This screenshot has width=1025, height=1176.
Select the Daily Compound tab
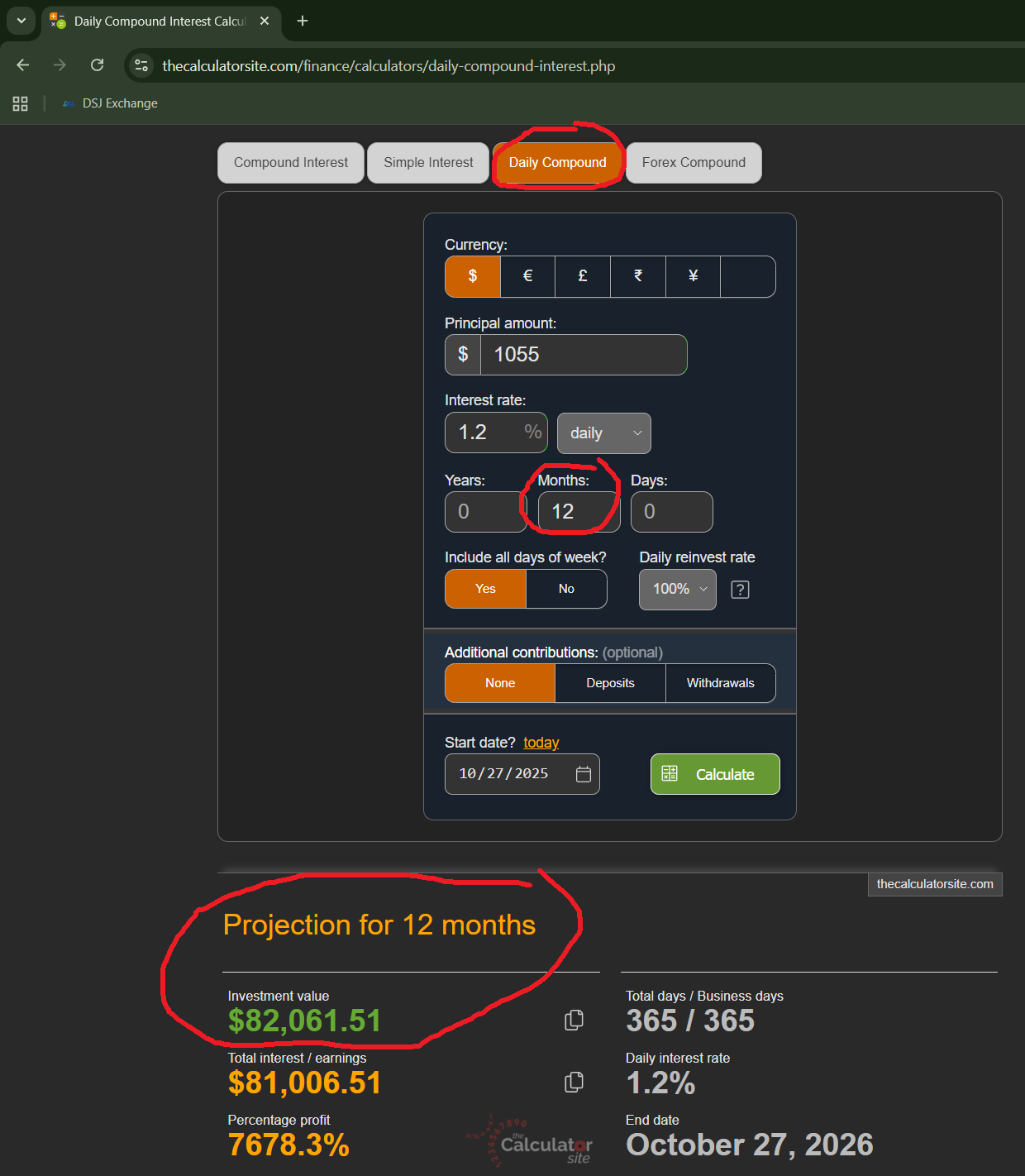(x=557, y=163)
